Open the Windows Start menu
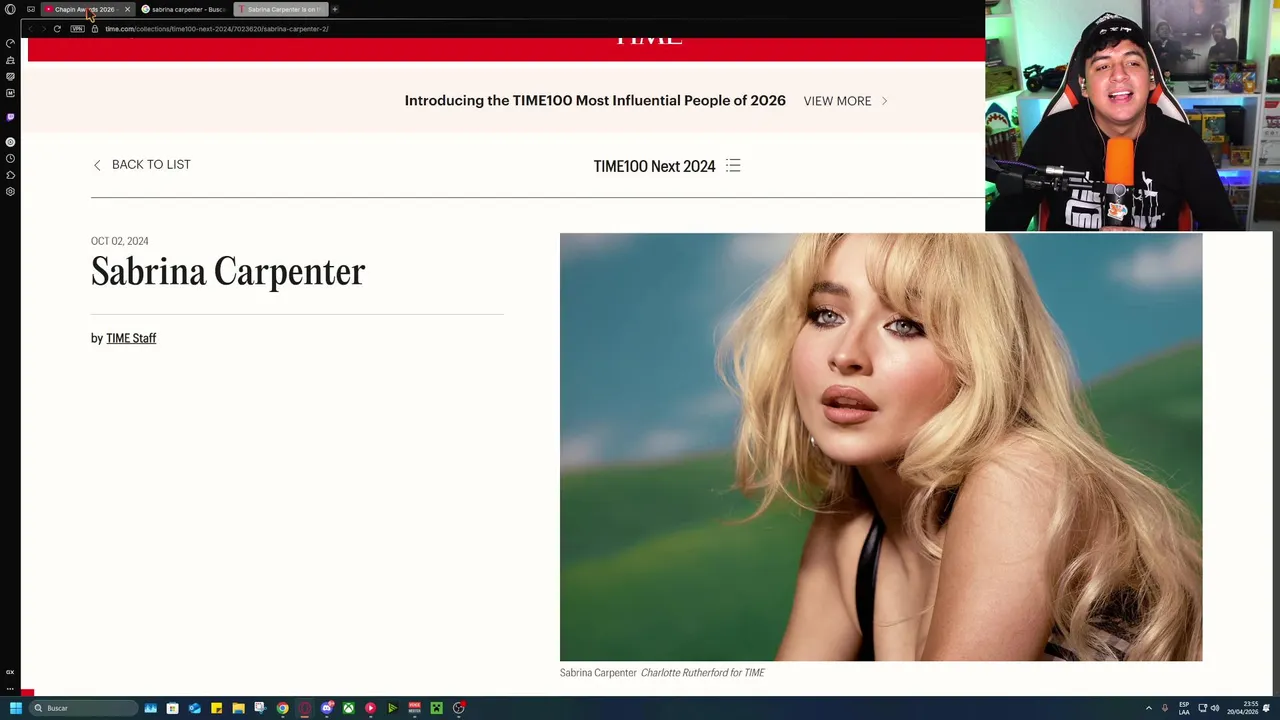Image resolution: width=1280 pixels, height=720 pixels. pyautogui.click(x=15, y=708)
